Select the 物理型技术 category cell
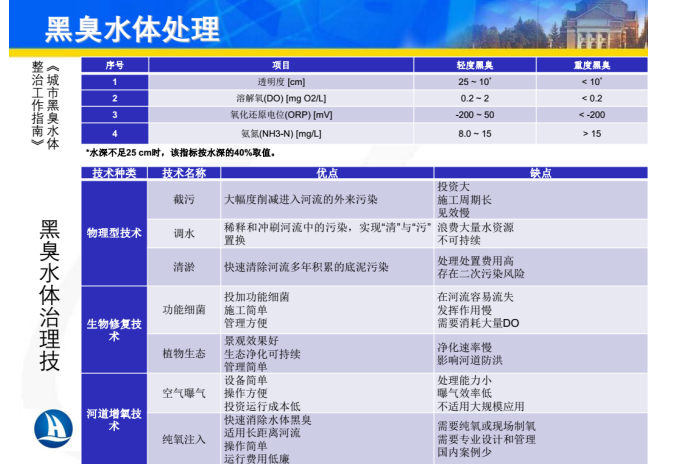Viewport: 673px width, 475px height. (114, 232)
